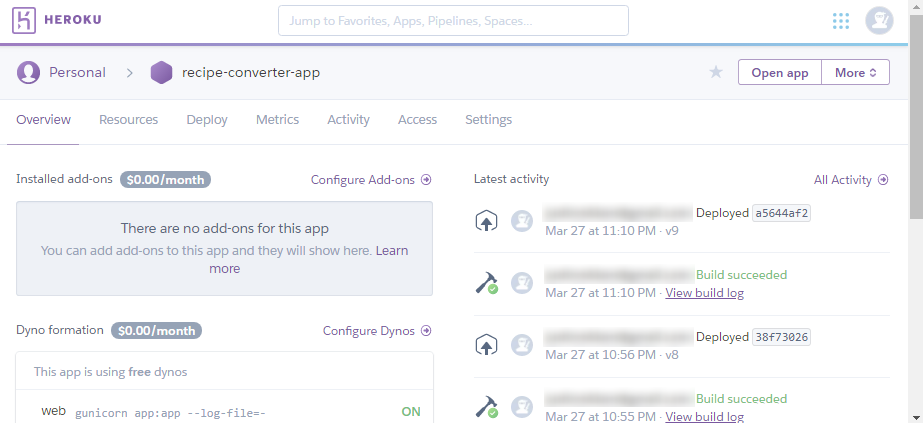923x423 pixels.
Task: Click the top deploy upload arrow icon
Action: click(x=486, y=221)
